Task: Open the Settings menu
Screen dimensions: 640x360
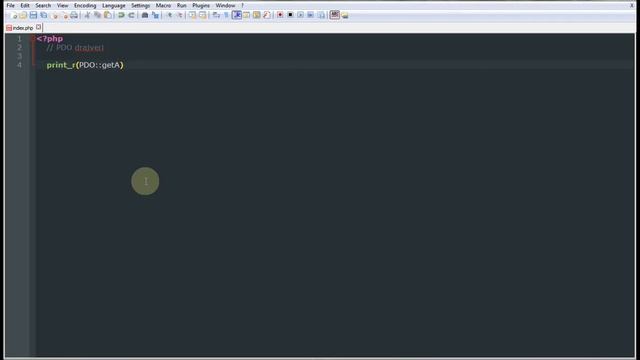Action: point(140,5)
